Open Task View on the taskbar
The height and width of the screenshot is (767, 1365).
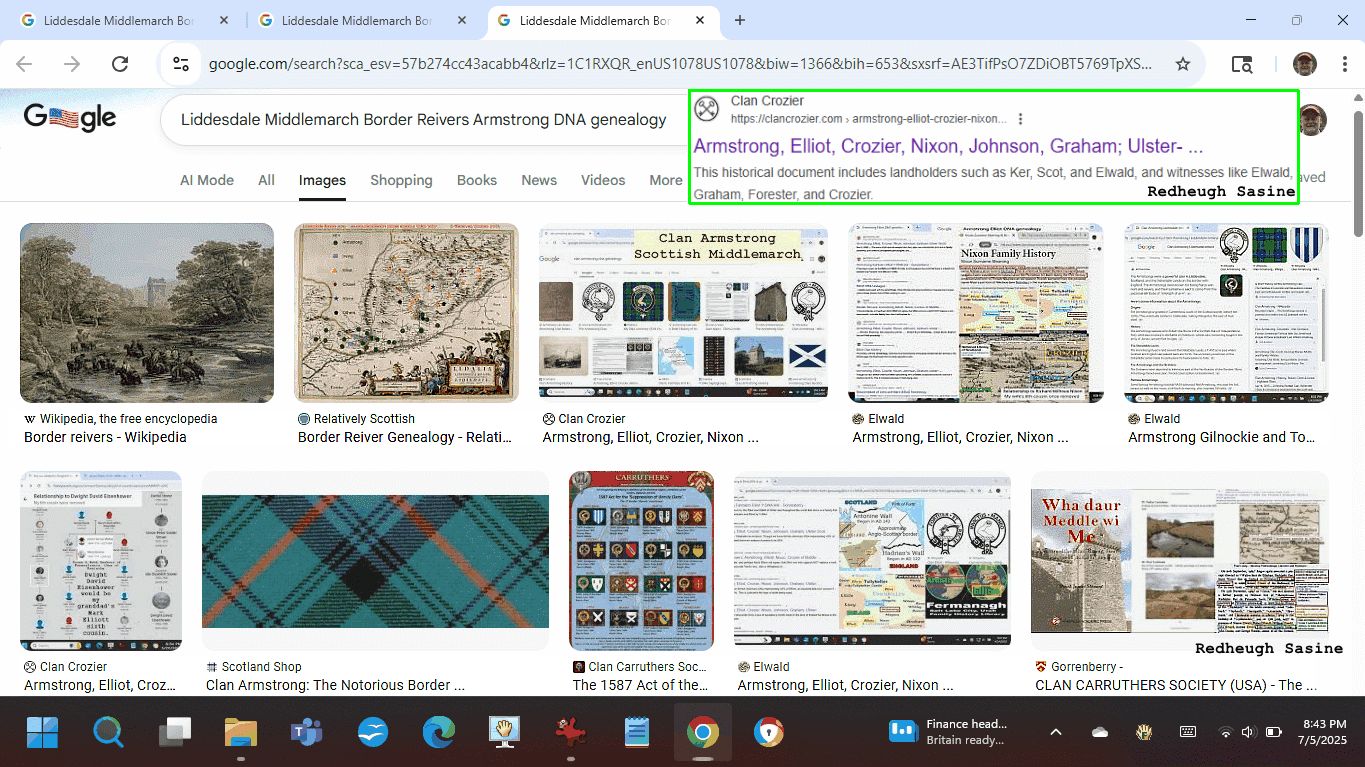coord(175,733)
